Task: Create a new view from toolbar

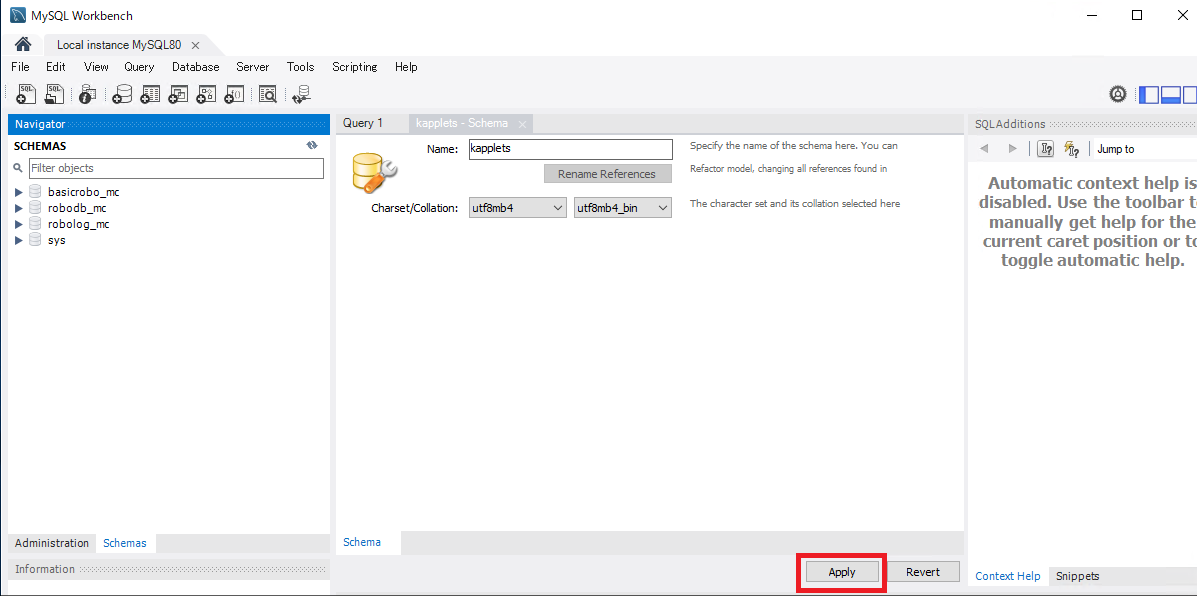Action: (178, 94)
